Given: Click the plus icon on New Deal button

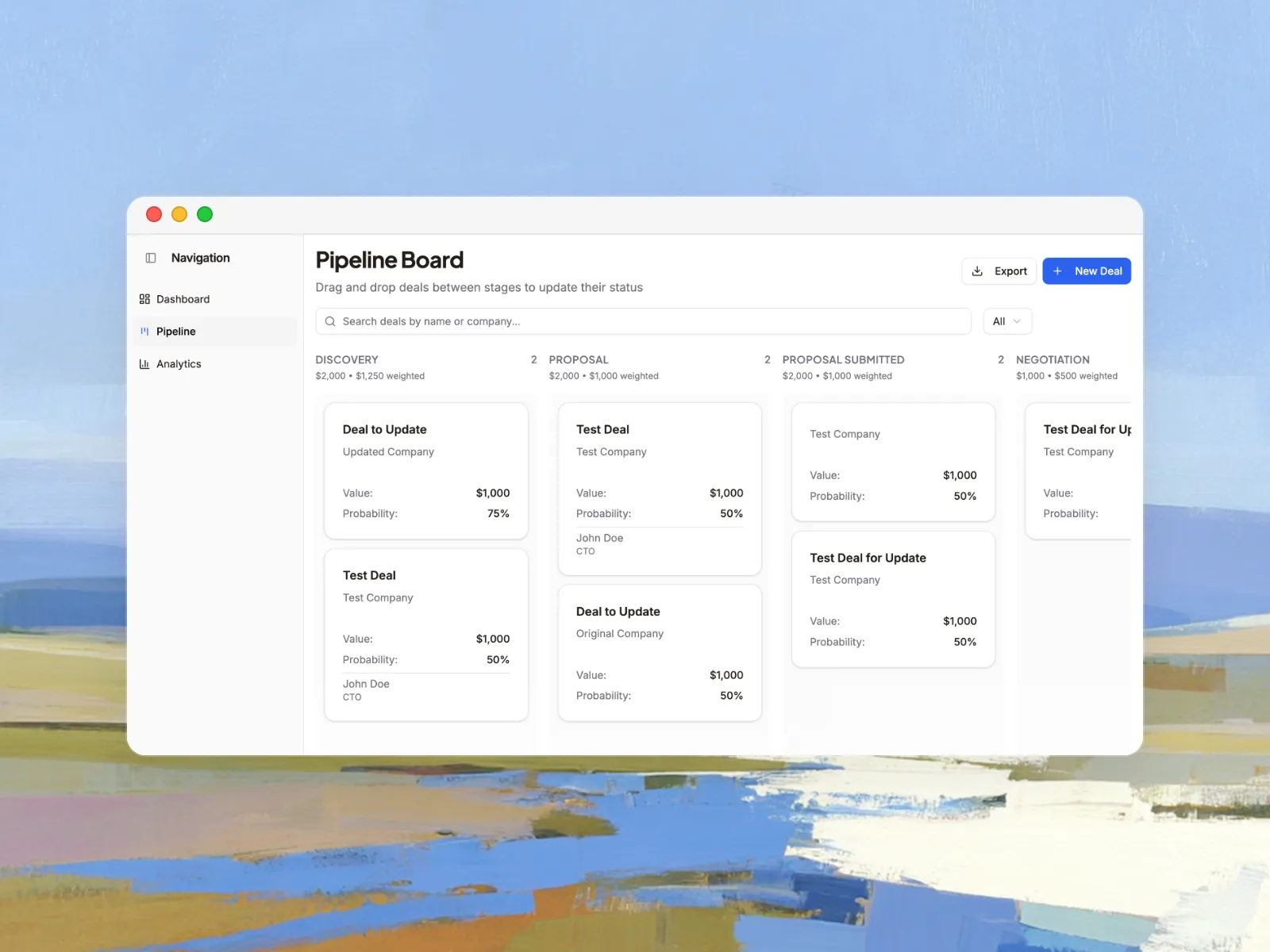Looking at the screenshot, I should 1057,271.
